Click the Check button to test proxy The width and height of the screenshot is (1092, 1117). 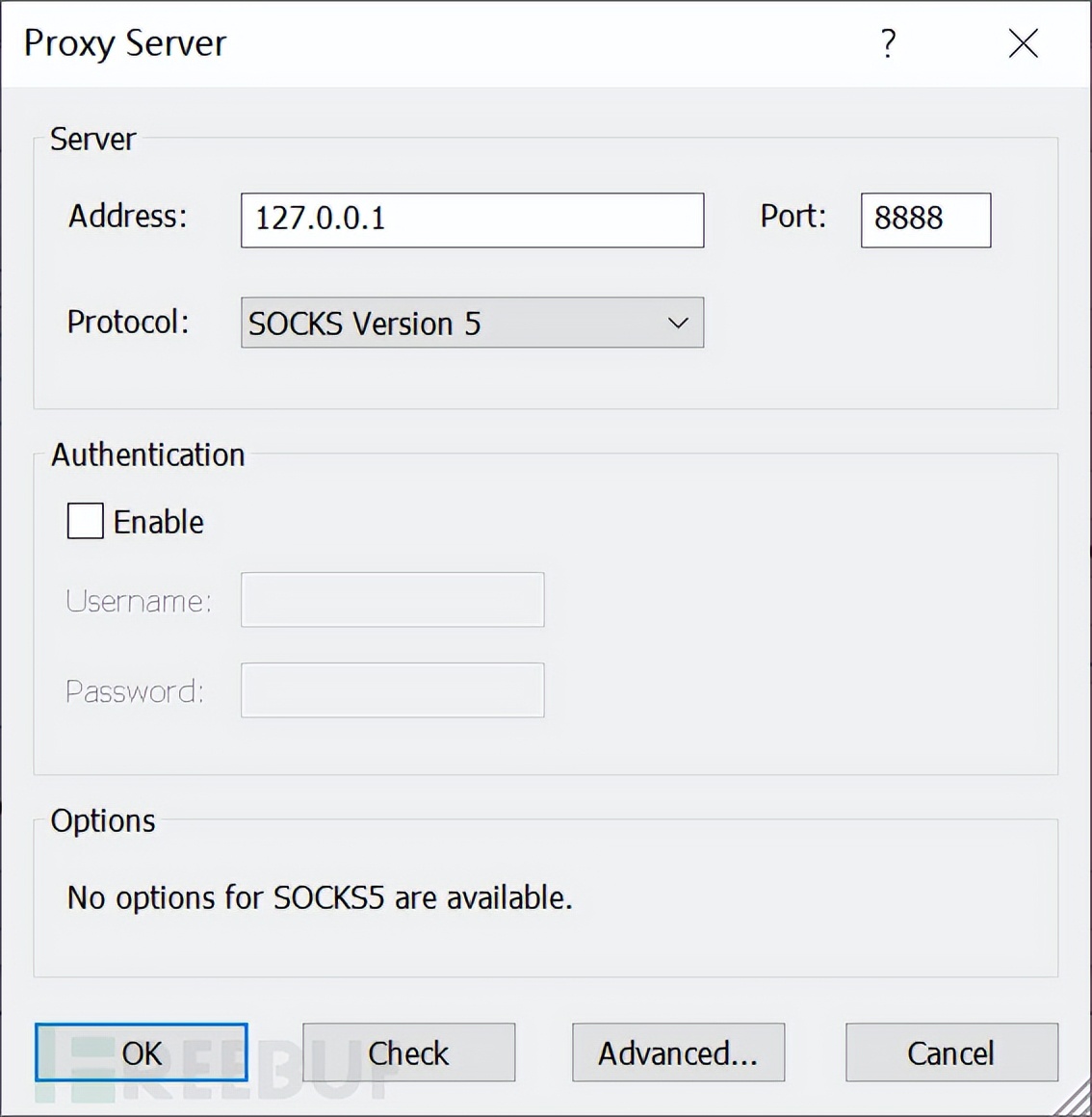coord(409,1052)
